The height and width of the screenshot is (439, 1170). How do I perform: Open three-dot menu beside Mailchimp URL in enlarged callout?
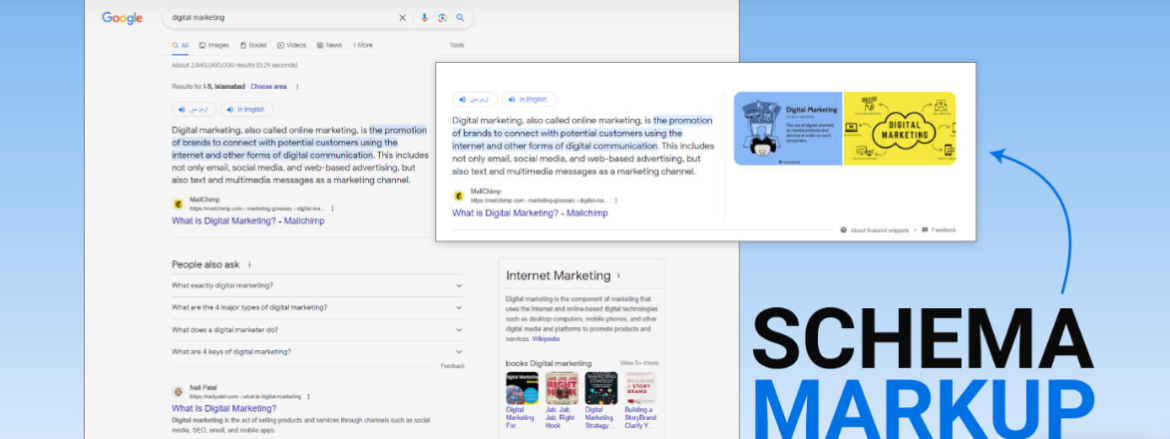click(616, 200)
